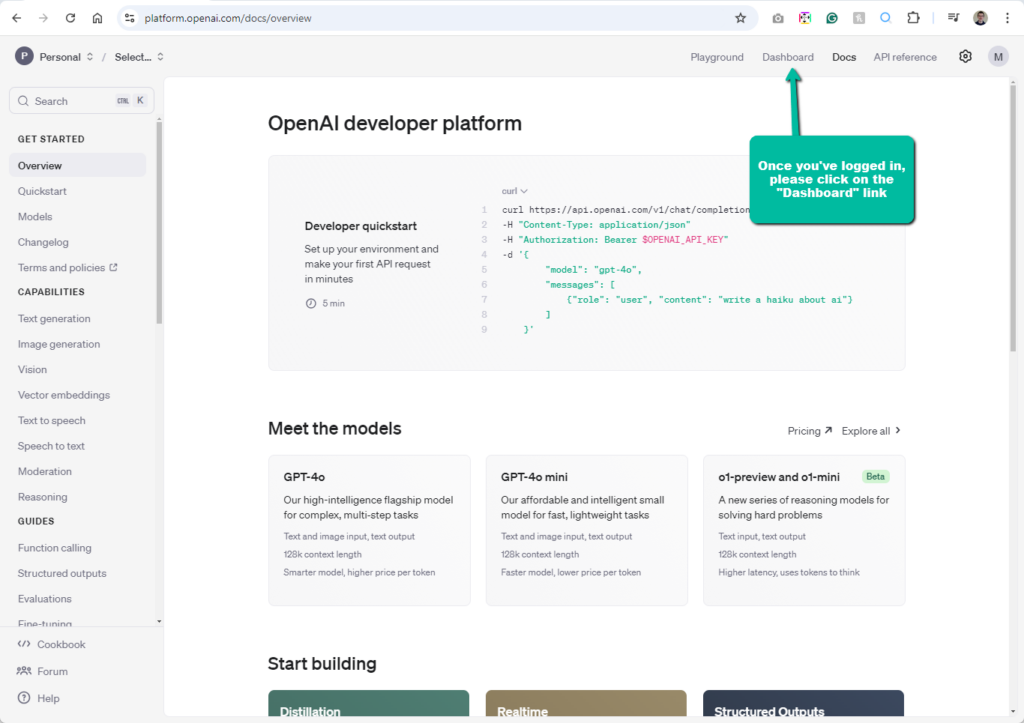Open the Select project dropdown
This screenshot has height=723, width=1024.
[x=139, y=57]
